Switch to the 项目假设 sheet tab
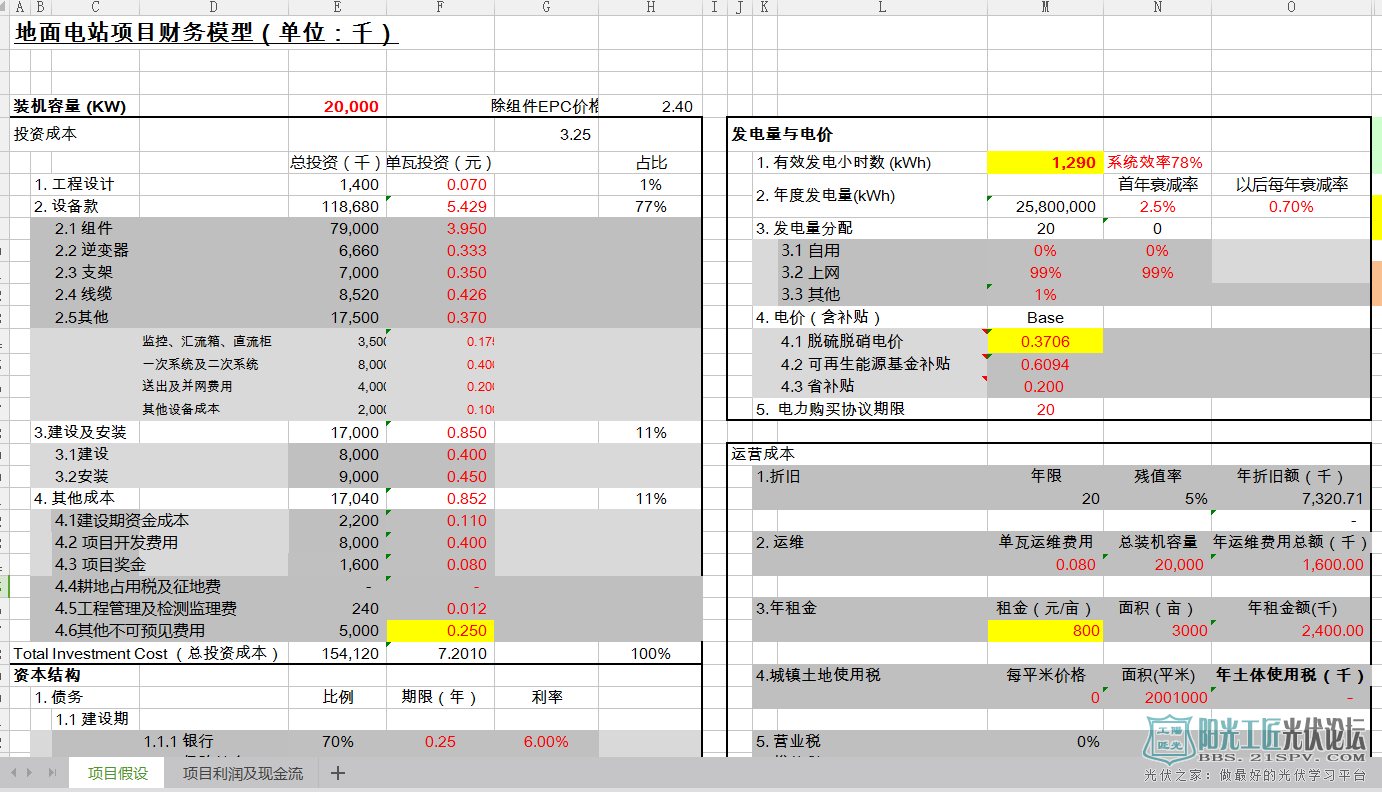1382x792 pixels. click(x=117, y=773)
